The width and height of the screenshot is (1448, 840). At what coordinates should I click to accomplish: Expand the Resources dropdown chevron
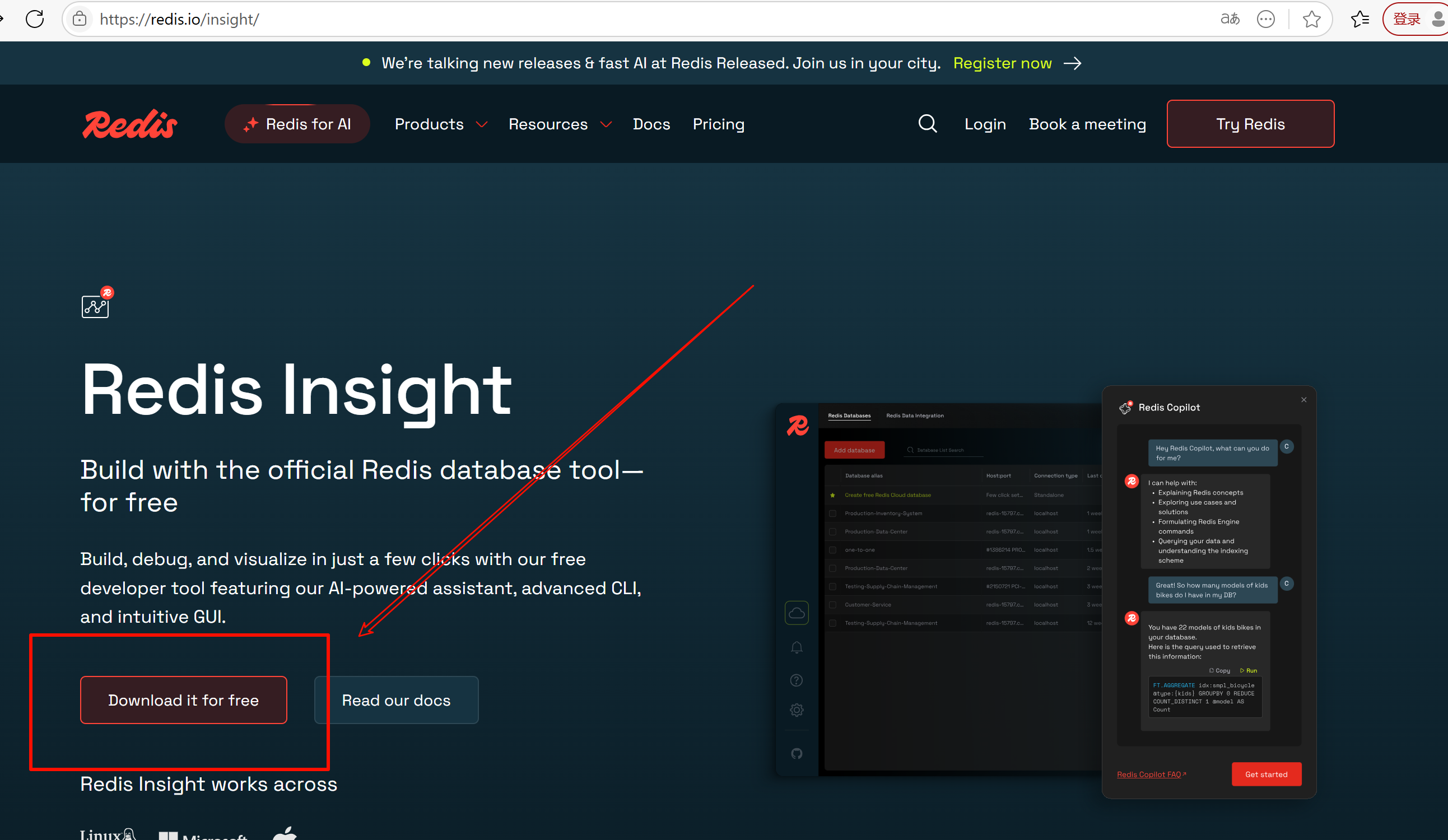pos(606,125)
